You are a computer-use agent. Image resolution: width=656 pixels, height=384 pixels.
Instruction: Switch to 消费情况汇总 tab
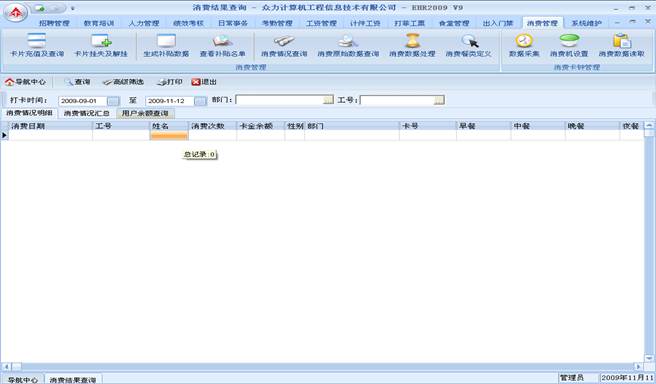click(87, 113)
